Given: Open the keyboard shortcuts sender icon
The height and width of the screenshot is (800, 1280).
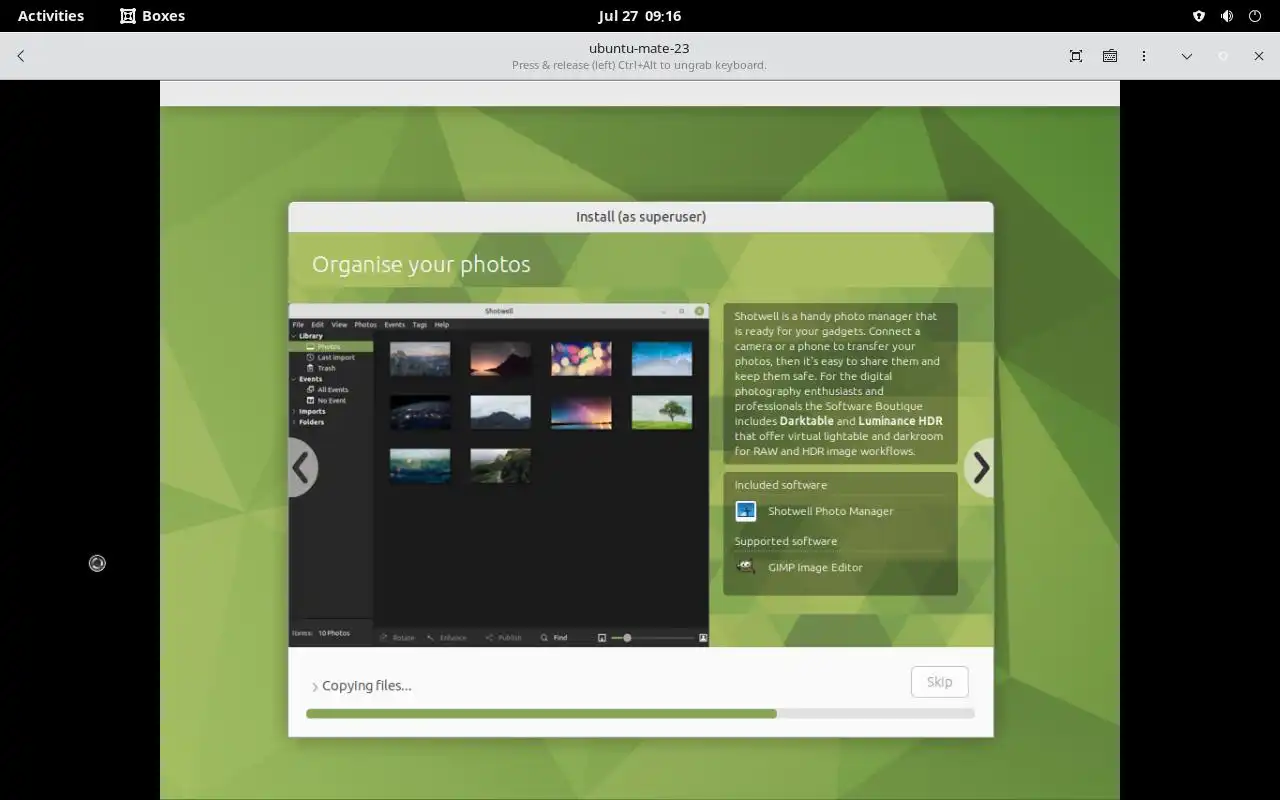Looking at the screenshot, I should pos(1110,56).
